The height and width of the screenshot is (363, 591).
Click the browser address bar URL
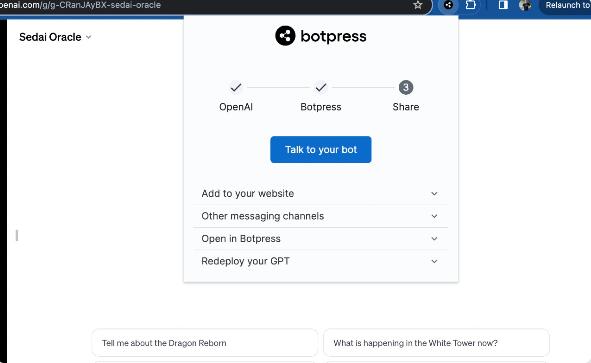(x=81, y=5)
